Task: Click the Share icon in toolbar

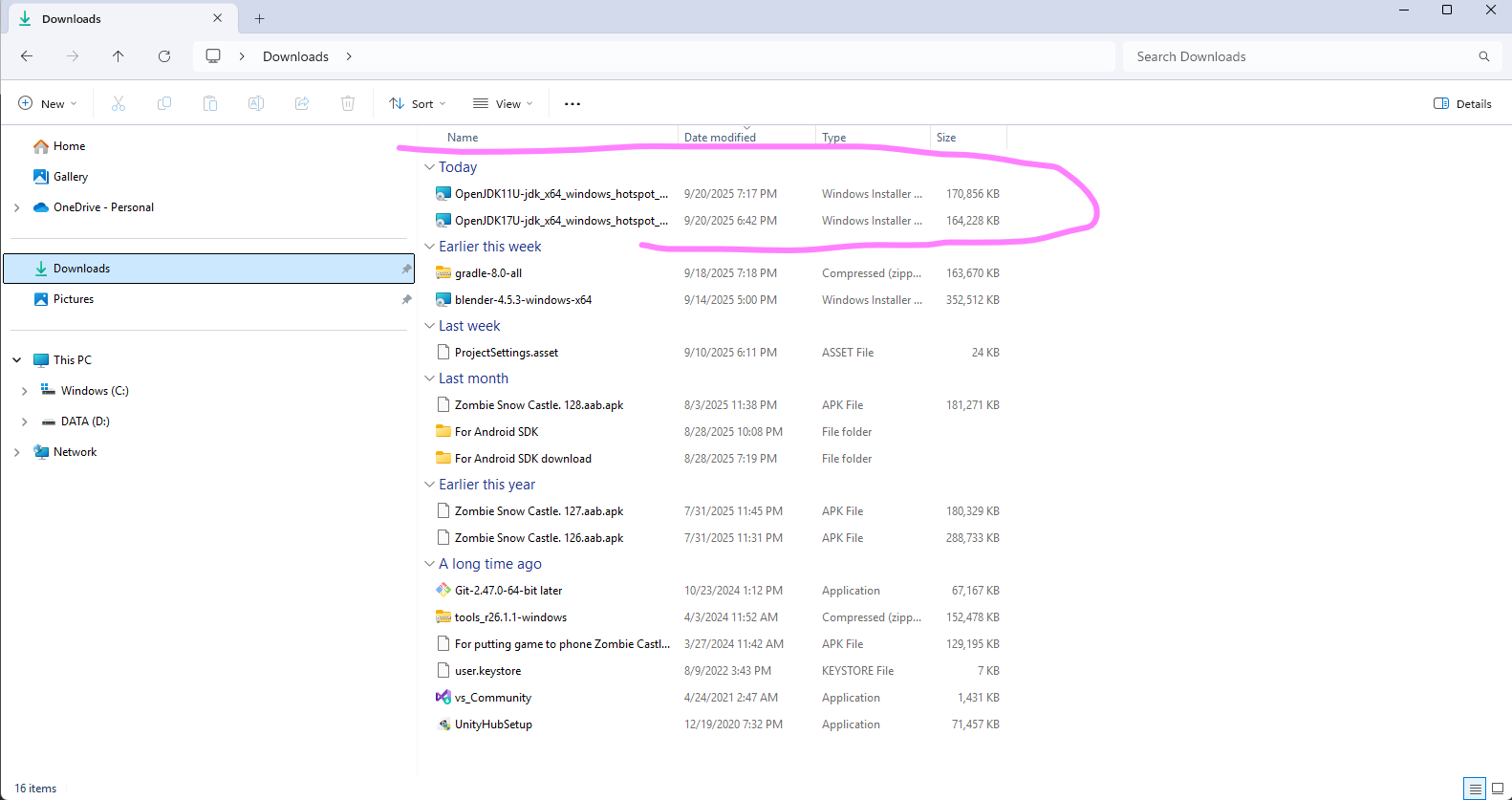Action: (x=302, y=103)
